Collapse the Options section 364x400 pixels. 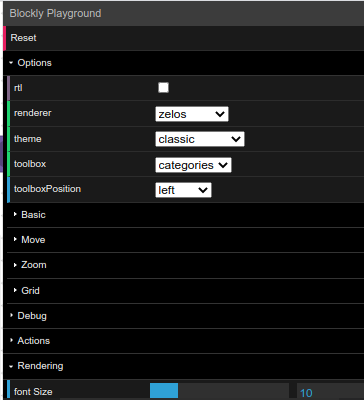click(x=183, y=63)
